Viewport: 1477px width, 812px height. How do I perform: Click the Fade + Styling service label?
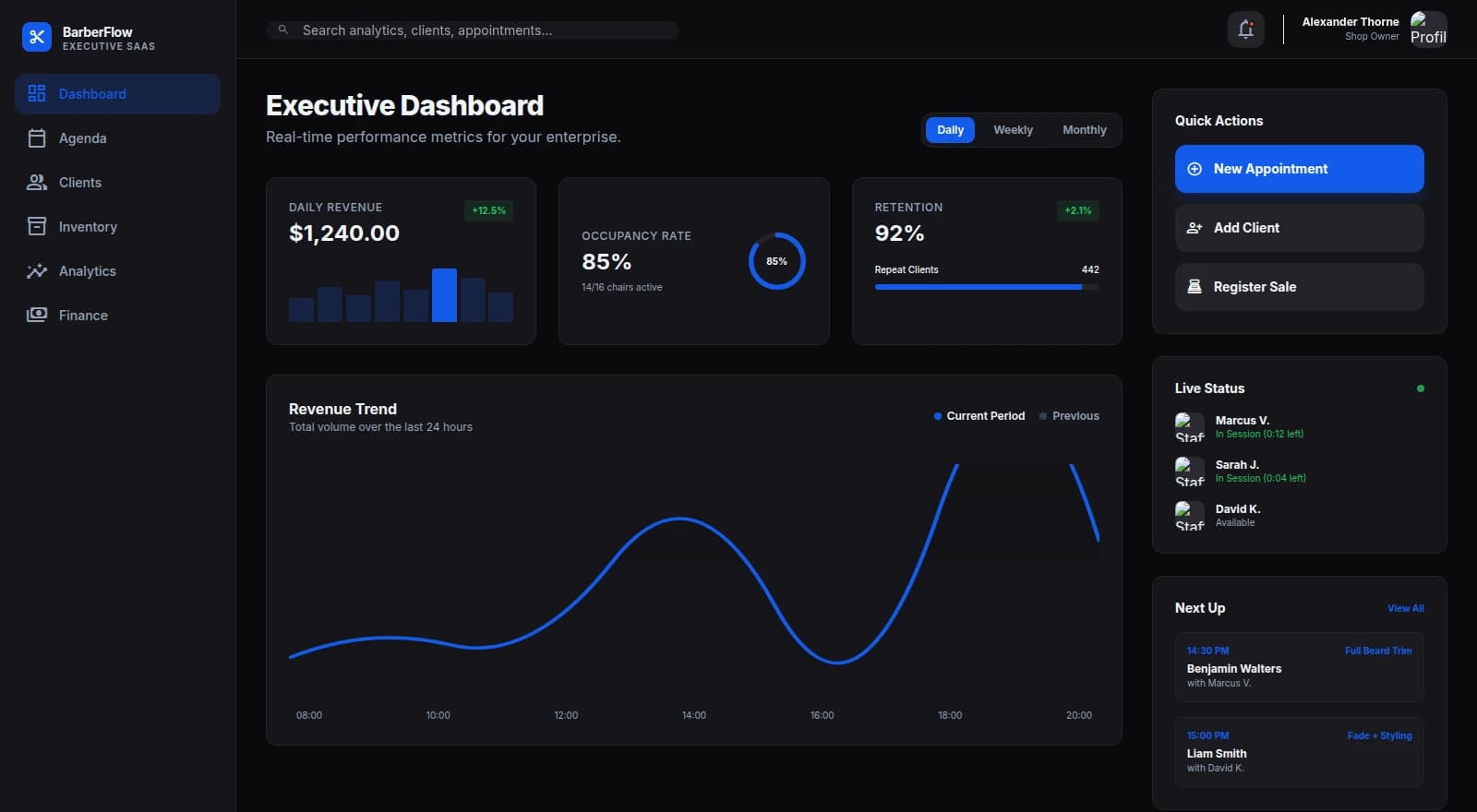[x=1379, y=735]
